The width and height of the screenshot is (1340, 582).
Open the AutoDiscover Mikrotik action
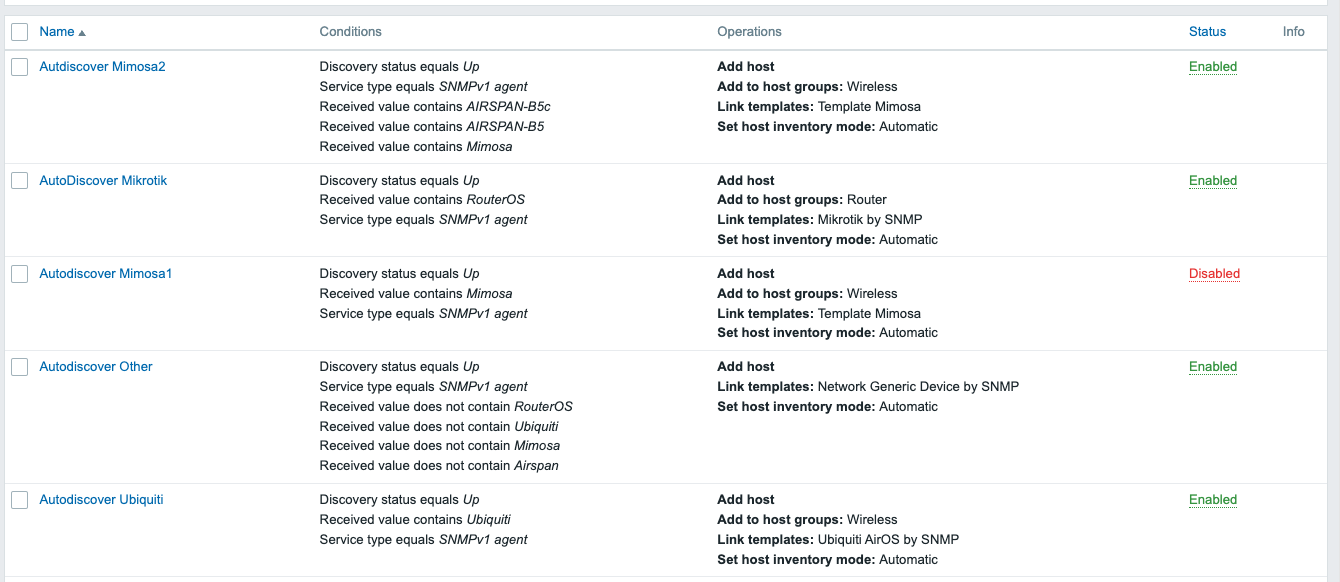(x=103, y=181)
